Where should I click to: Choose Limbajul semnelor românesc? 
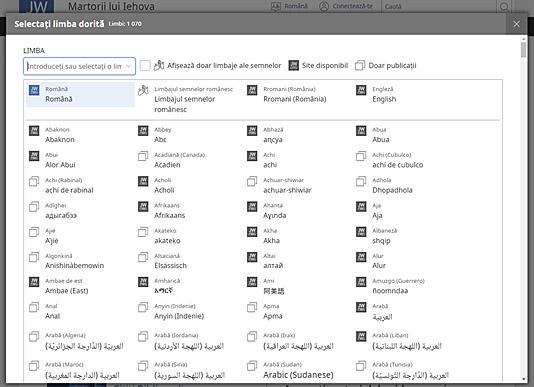point(189,99)
